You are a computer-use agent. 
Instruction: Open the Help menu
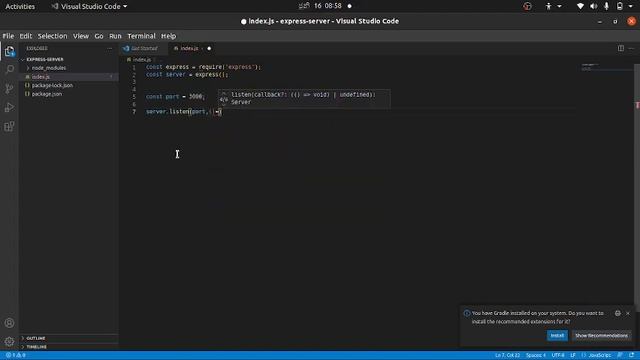coord(168,36)
